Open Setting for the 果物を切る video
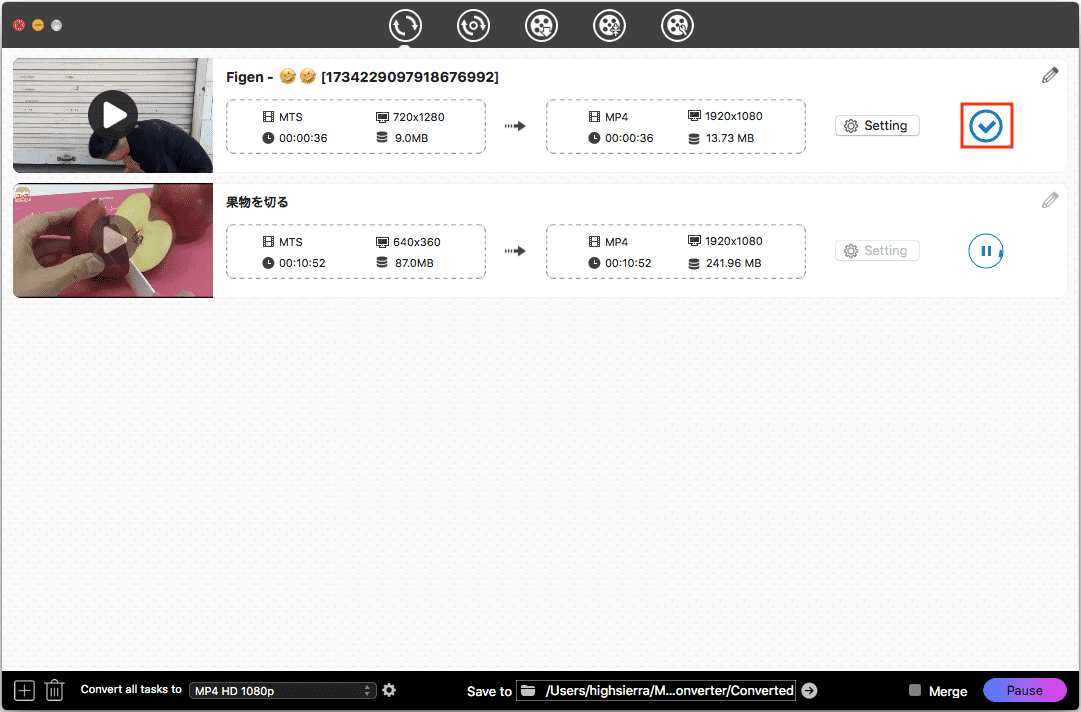This screenshot has height=712, width=1081. coord(877,251)
